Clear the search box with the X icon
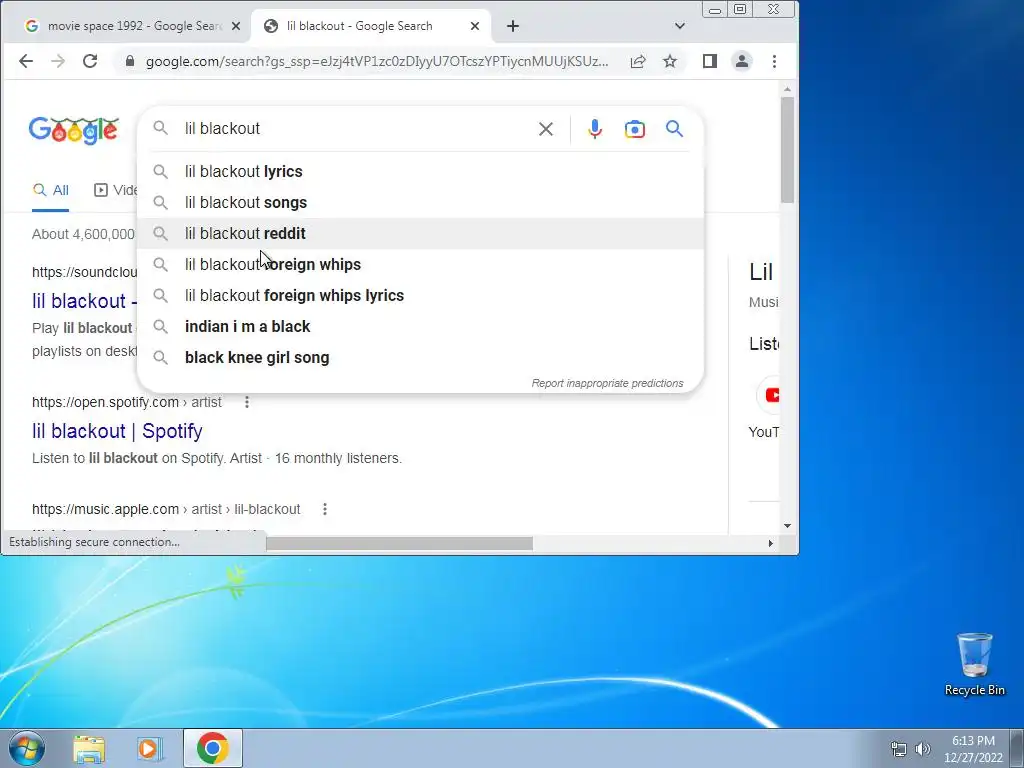The image size is (1024, 768). [546, 129]
